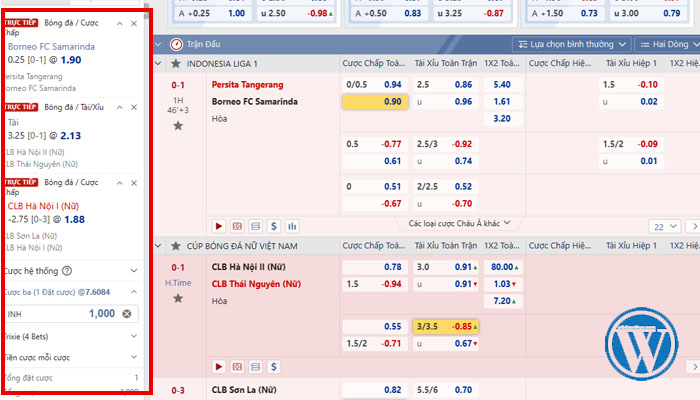Click the WordPress logo
The width and height of the screenshot is (700, 400).
(x=642, y=344)
